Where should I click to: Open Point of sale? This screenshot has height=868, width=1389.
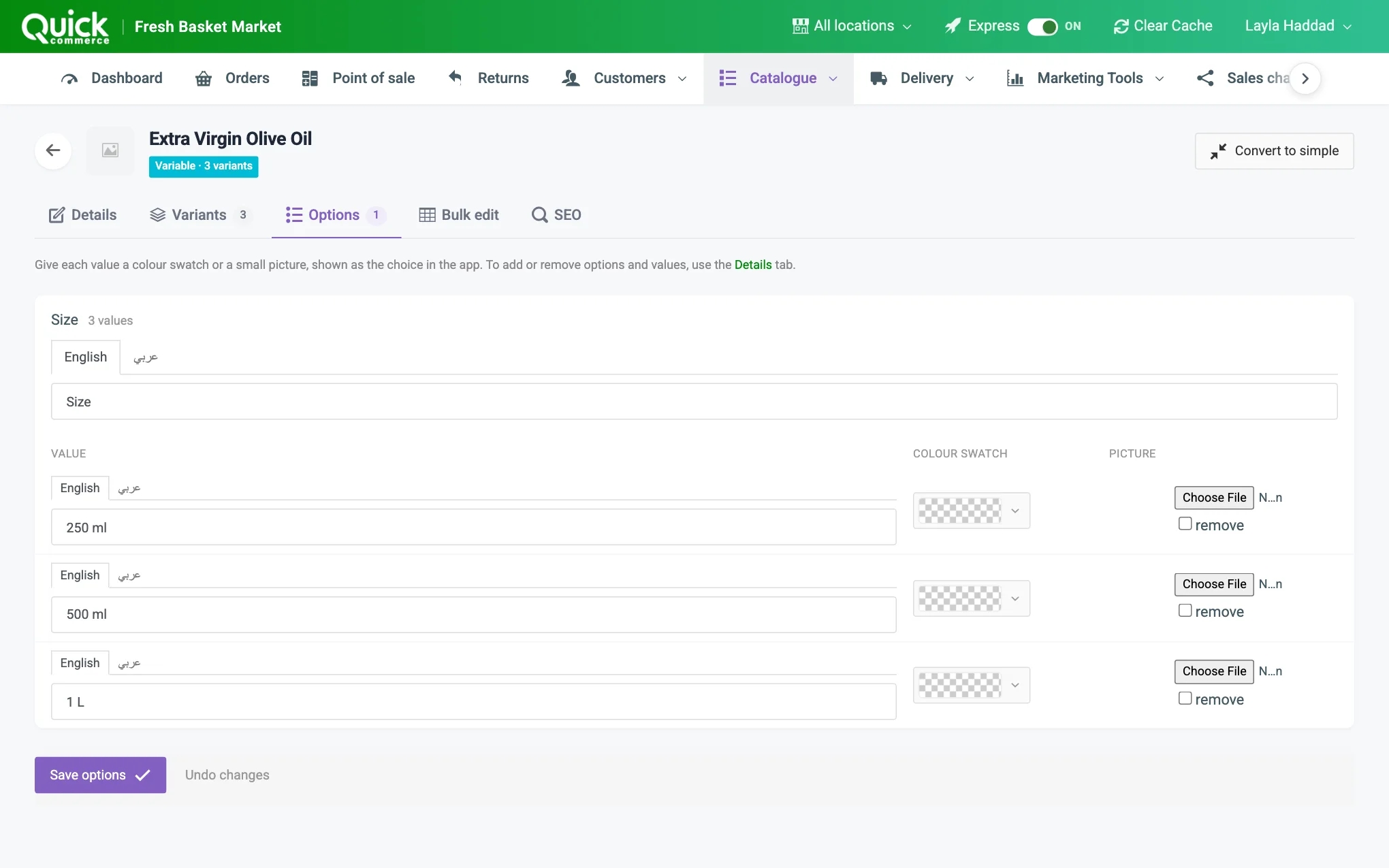pos(358,78)
